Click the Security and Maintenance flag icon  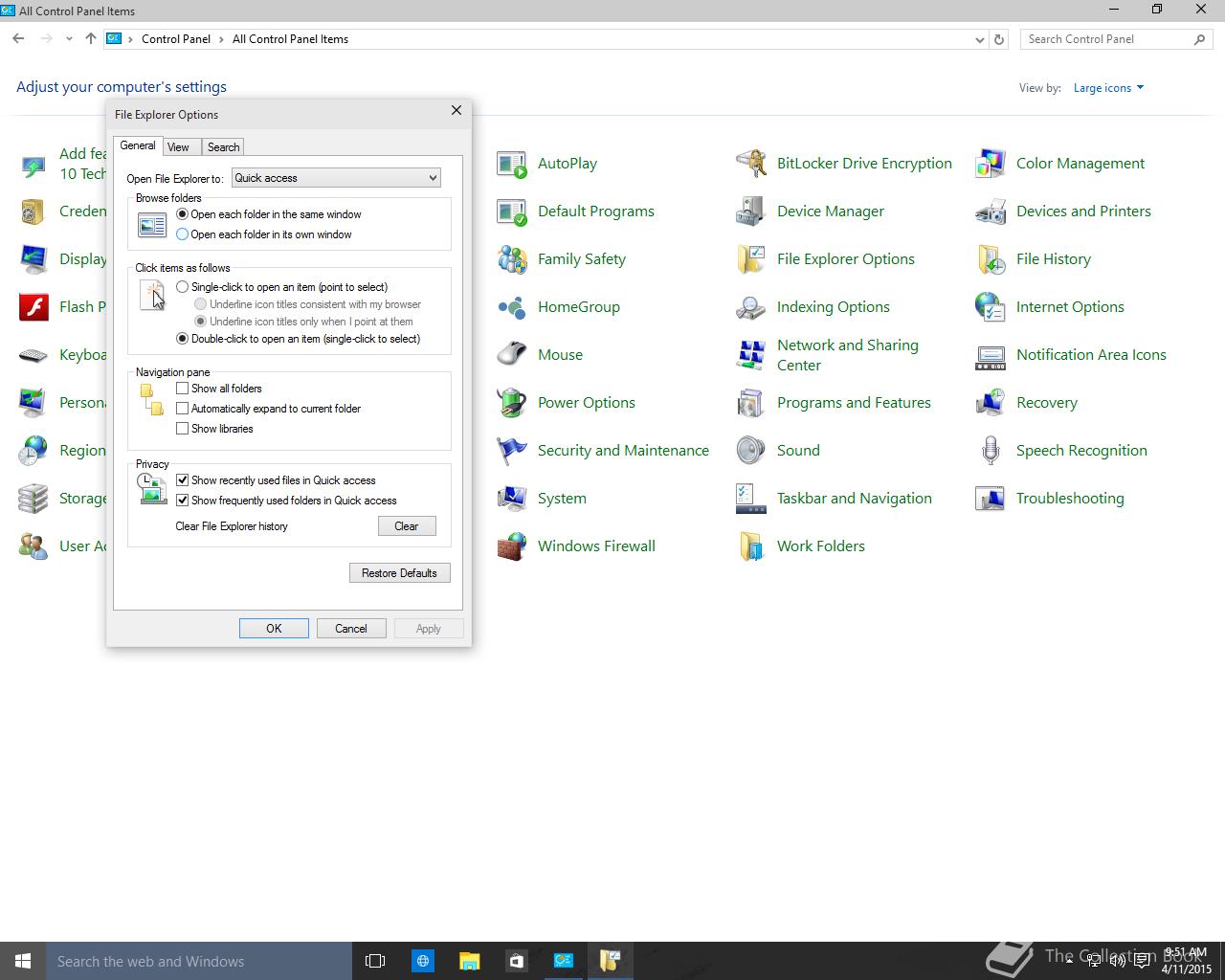pyautogui.click(x=512, y=451)
